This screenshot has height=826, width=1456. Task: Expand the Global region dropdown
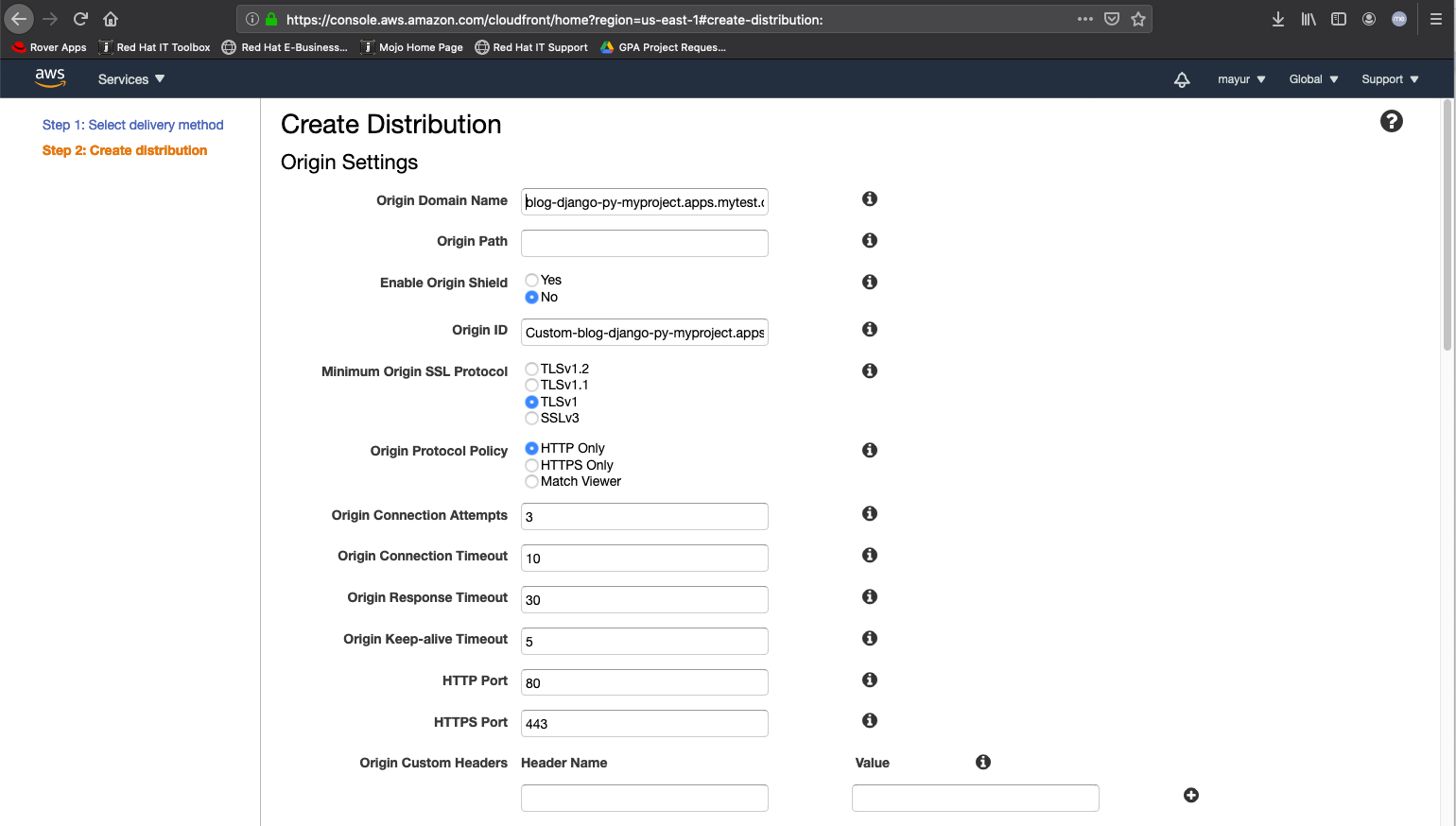point(1313,79)
